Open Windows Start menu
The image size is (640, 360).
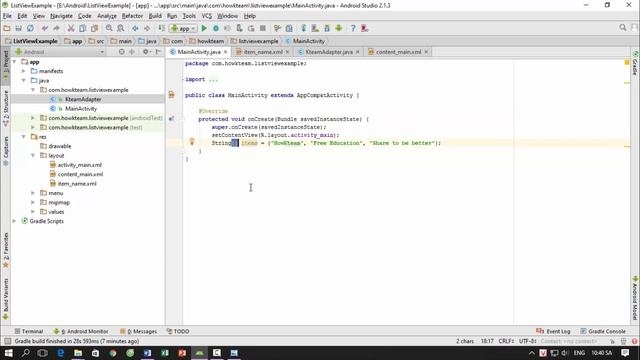[x=8, y=353]
